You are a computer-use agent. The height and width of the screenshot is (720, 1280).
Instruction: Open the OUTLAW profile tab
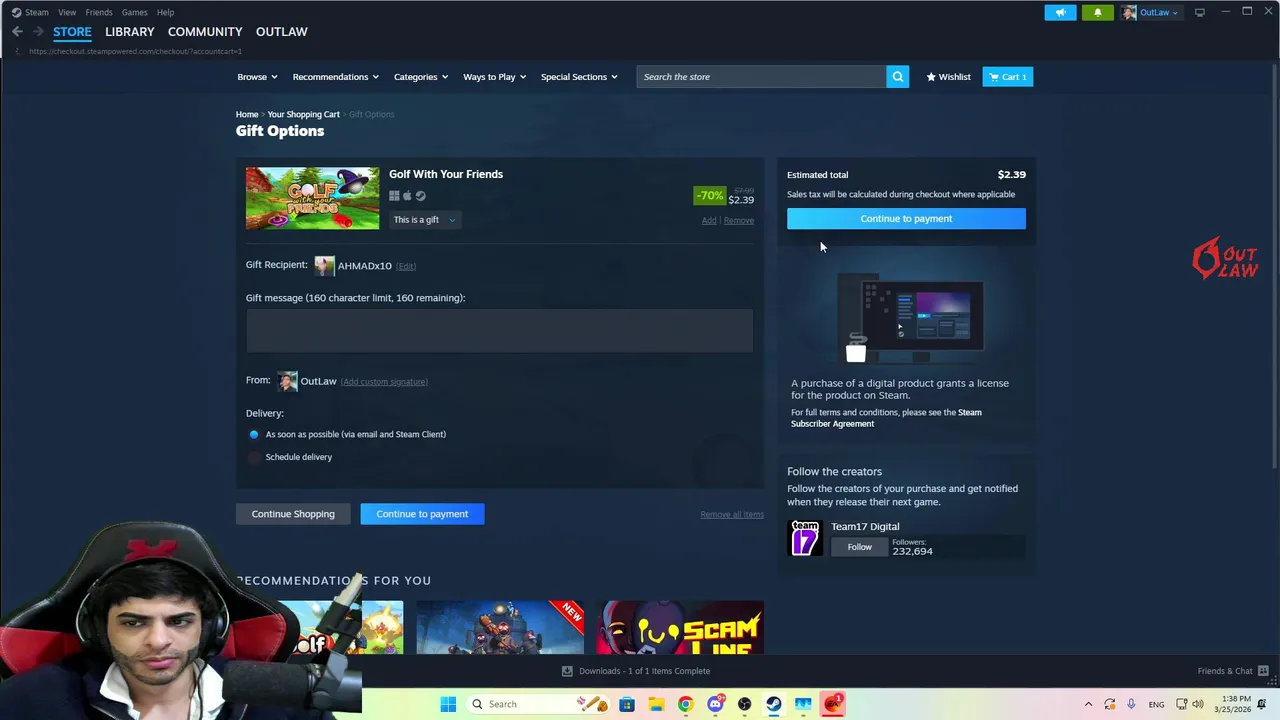click(x=282, y=32)
